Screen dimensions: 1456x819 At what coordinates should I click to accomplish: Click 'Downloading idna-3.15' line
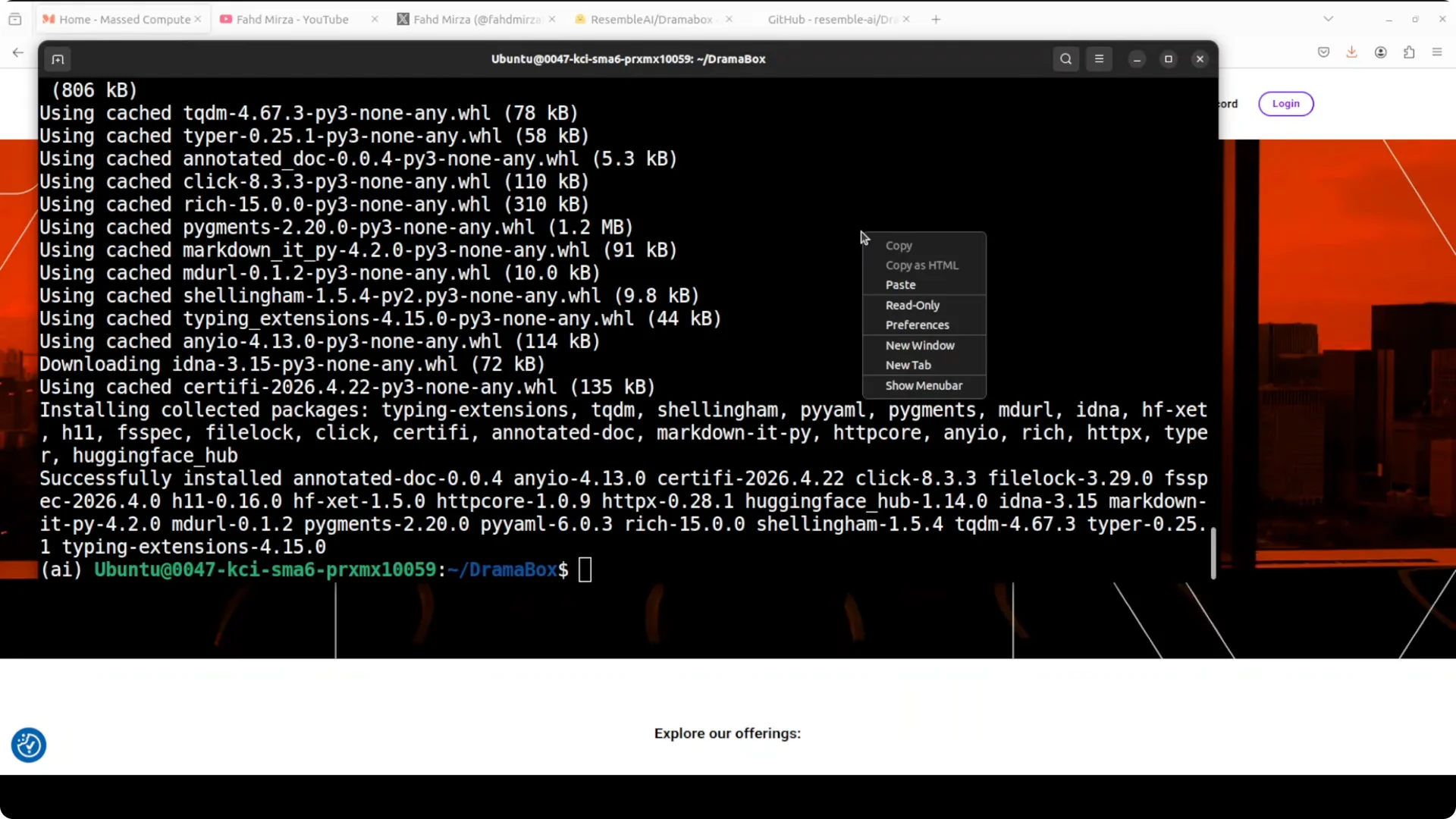pyautogui.click(x=292, y=365)
